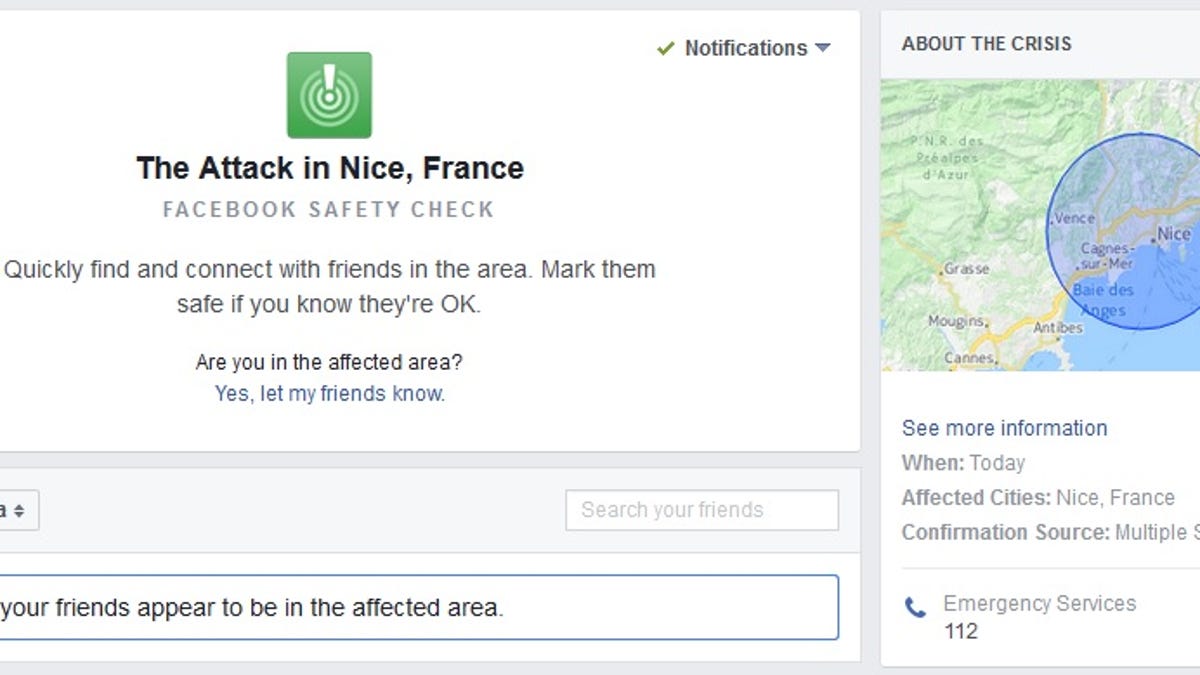This screenshot has height=675, width=1200.
Task: Enable notifications for this Safety Check
Action: (x=744, y=47)
